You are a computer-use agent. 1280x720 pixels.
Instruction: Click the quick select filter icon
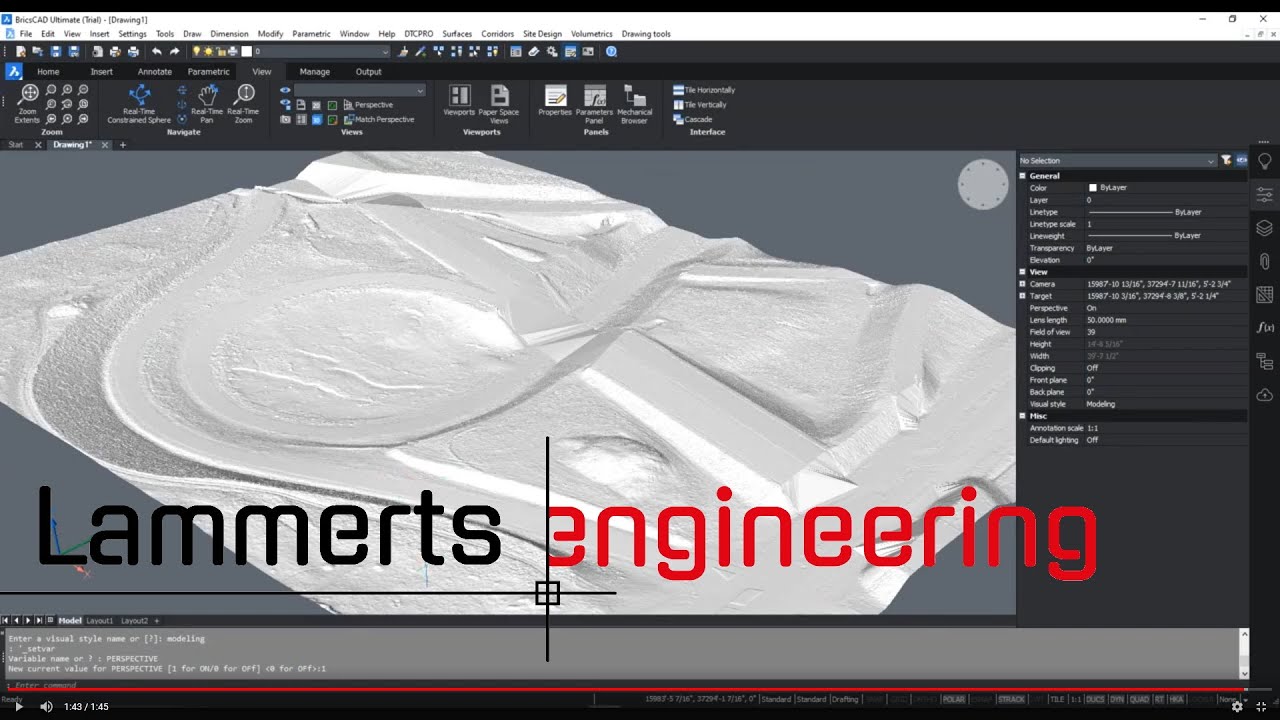click(x=1226, y=160)
